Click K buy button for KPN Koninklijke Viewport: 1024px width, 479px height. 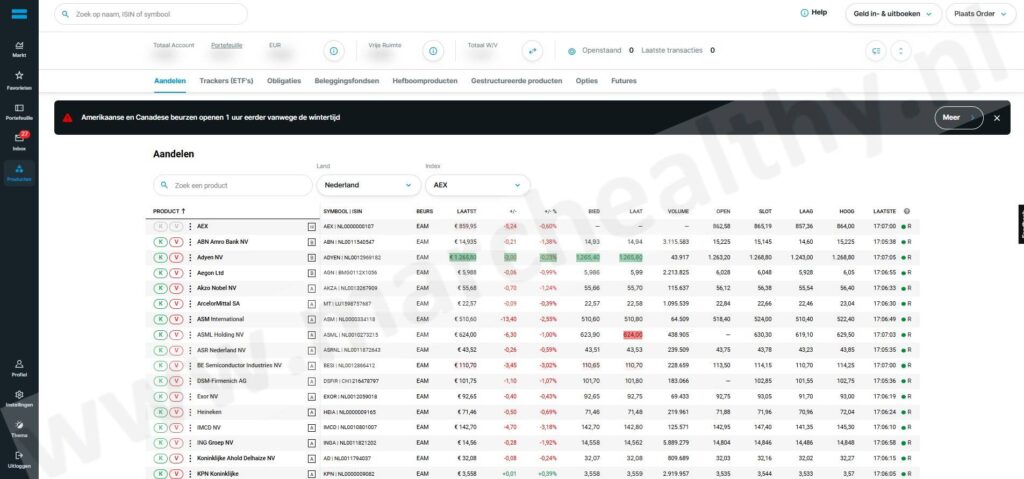point(160,474)
